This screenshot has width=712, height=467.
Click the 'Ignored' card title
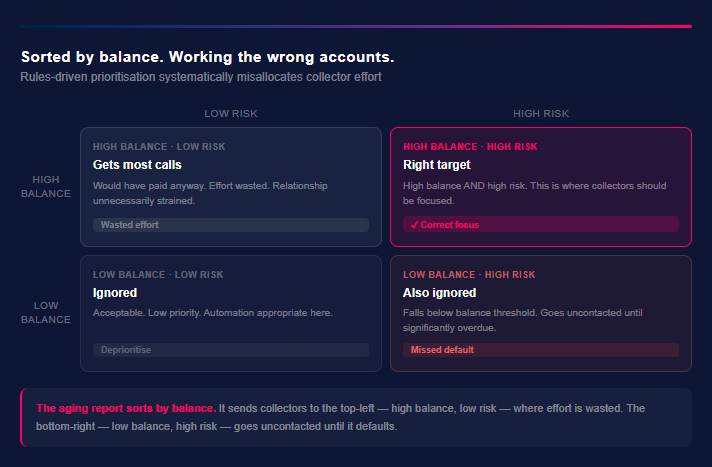(115, 293)
